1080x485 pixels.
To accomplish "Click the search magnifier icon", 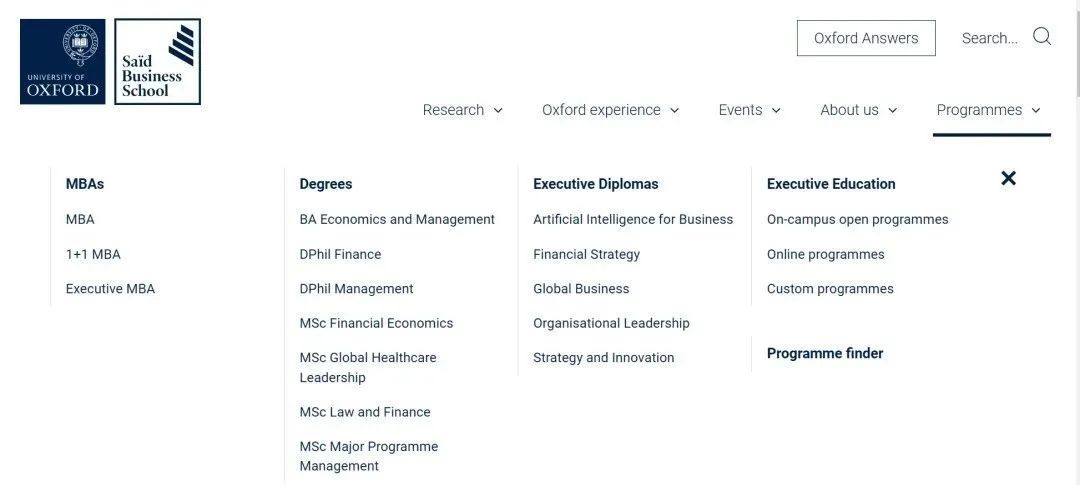I will [x=1041, y=37].
